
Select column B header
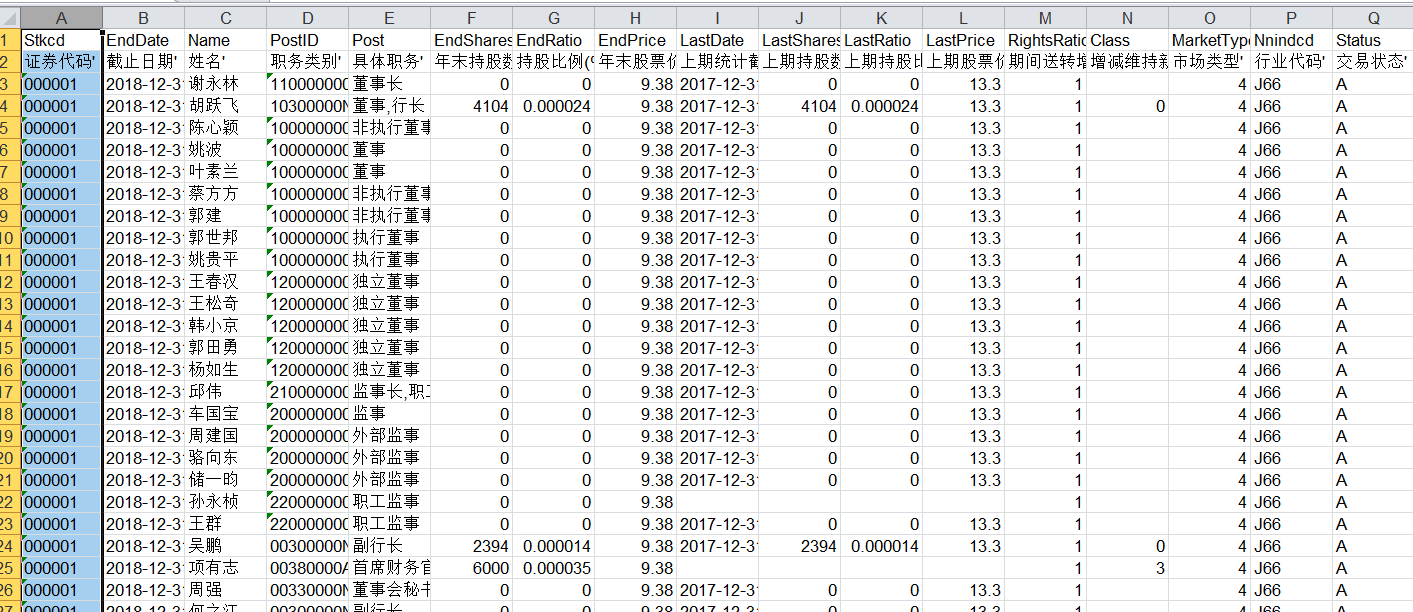pos(144,17)
